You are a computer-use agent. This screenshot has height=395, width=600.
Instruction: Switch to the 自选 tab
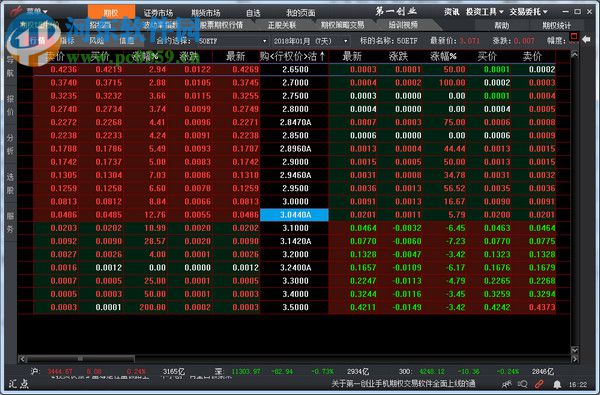tap(253, 13)
